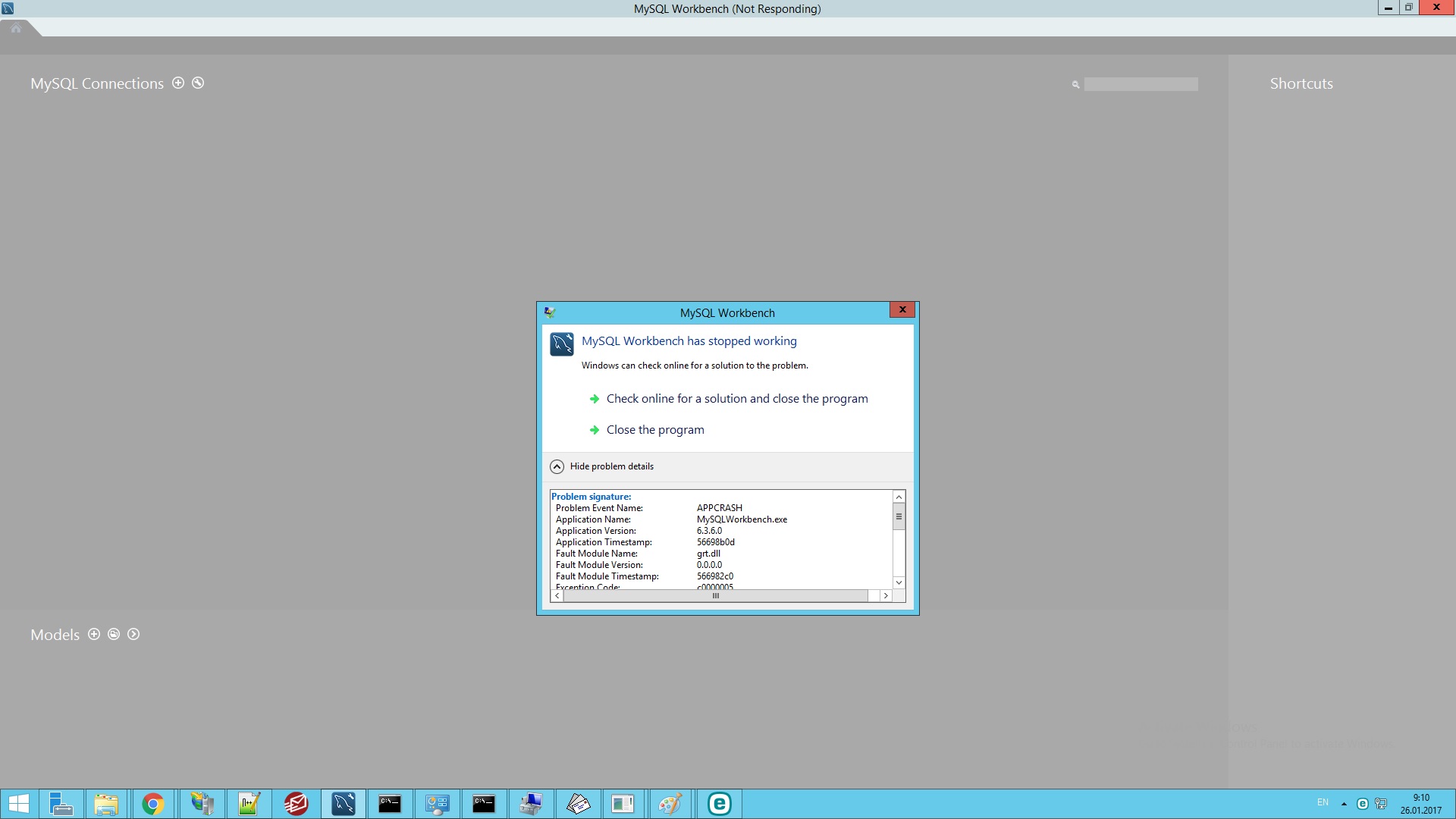Screen dimensions: 1456x819
Task: Click the ESET tray icon
Action: click(1362, 804)
